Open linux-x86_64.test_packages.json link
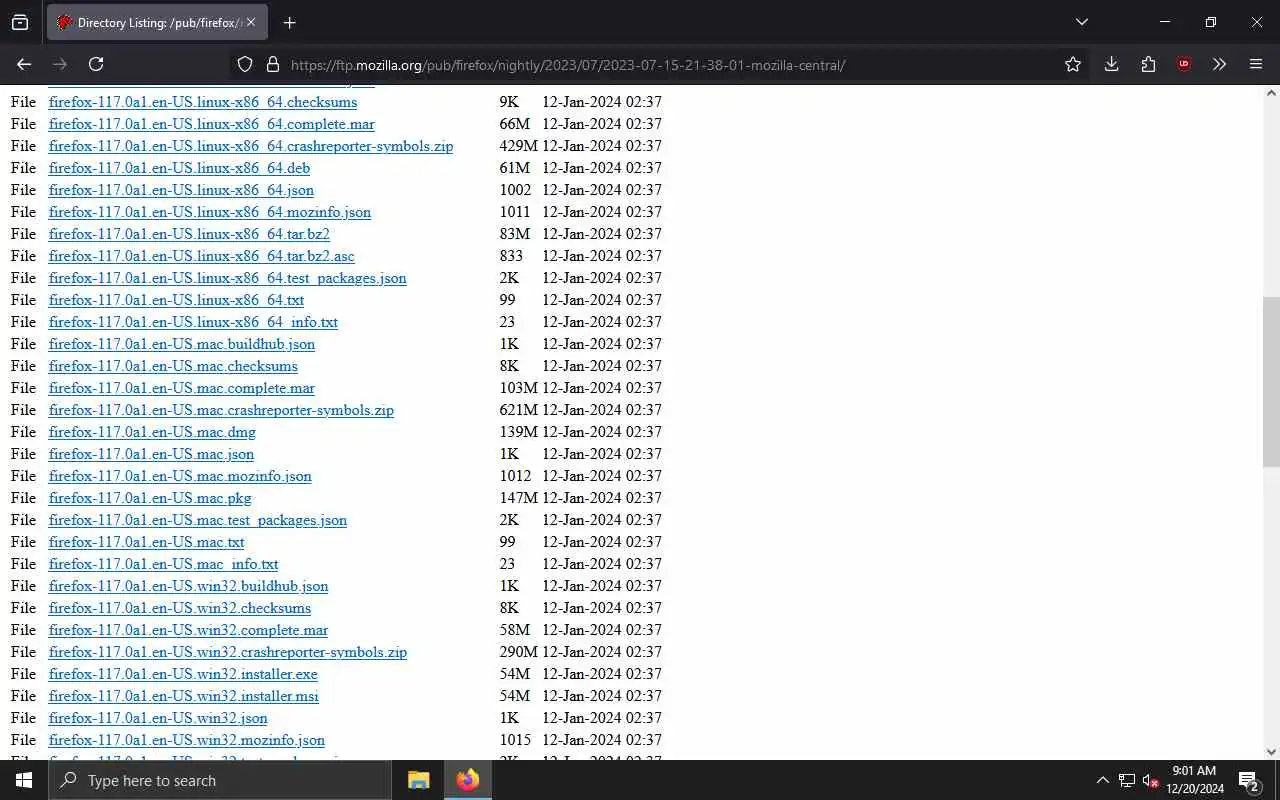 click(x=228, y=278)
